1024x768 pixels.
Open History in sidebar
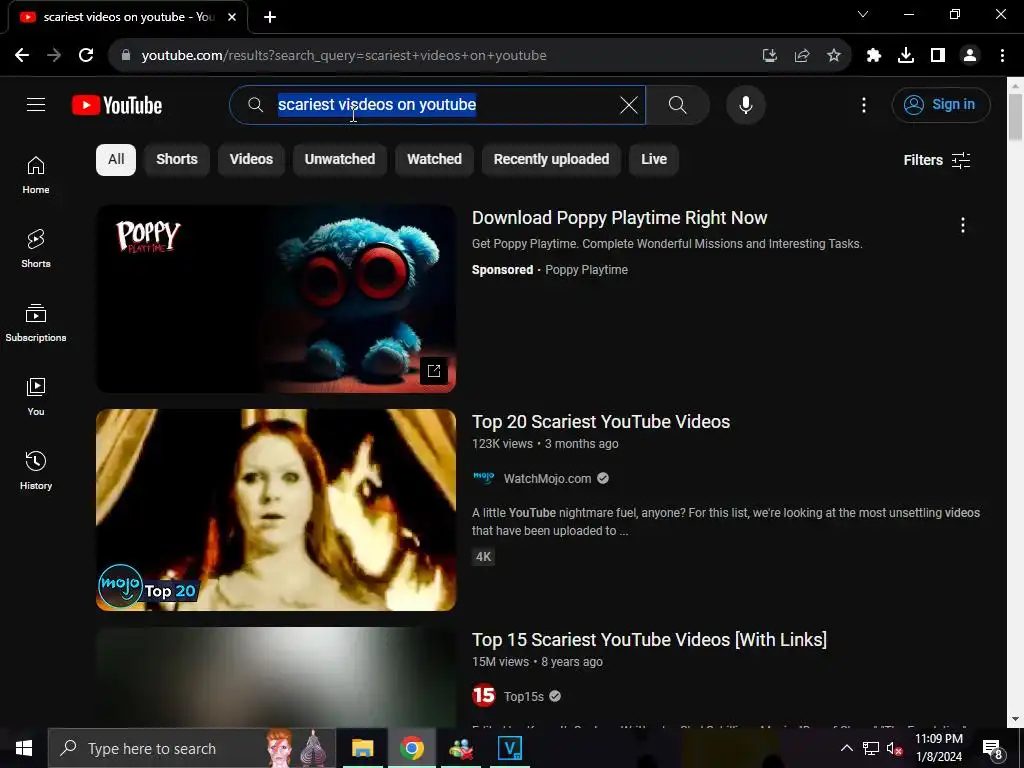pos(36,470)
